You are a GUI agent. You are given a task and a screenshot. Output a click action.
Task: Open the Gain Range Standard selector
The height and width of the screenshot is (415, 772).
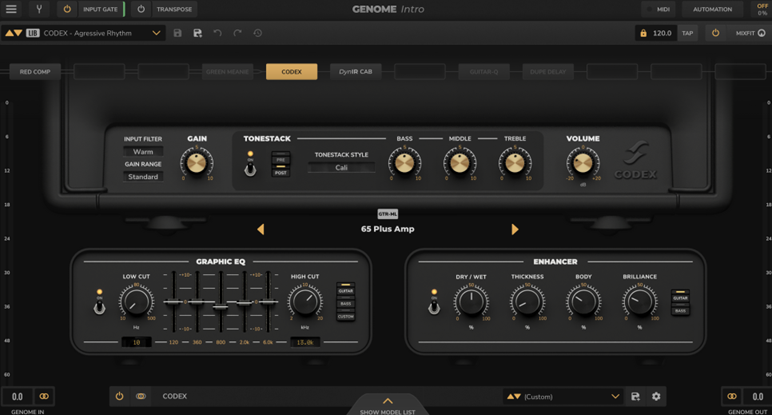pyautogui.click(x=143, y=176)
